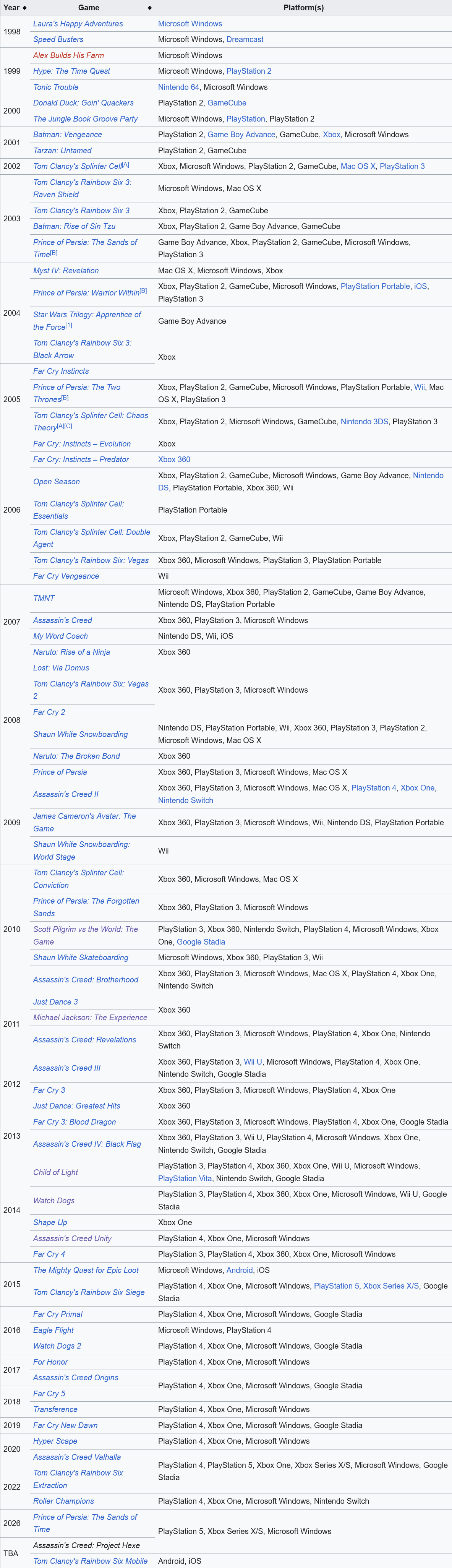This screenshot has width=452, height=1568.
Task: Open the Just Dance 3 link
Action: point(55,1002)
